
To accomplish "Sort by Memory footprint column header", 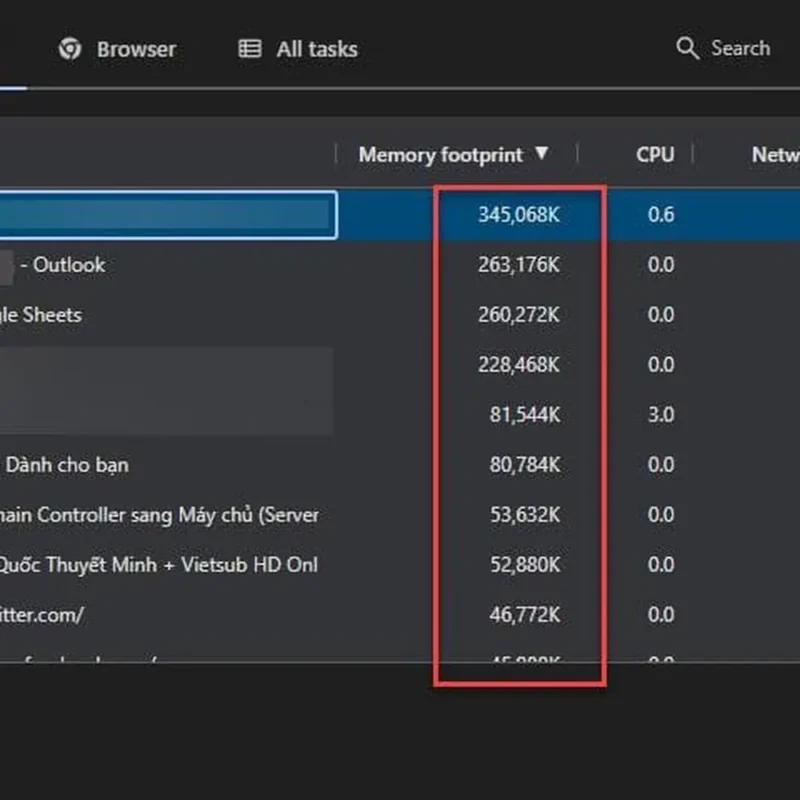I will click(454, 154).
